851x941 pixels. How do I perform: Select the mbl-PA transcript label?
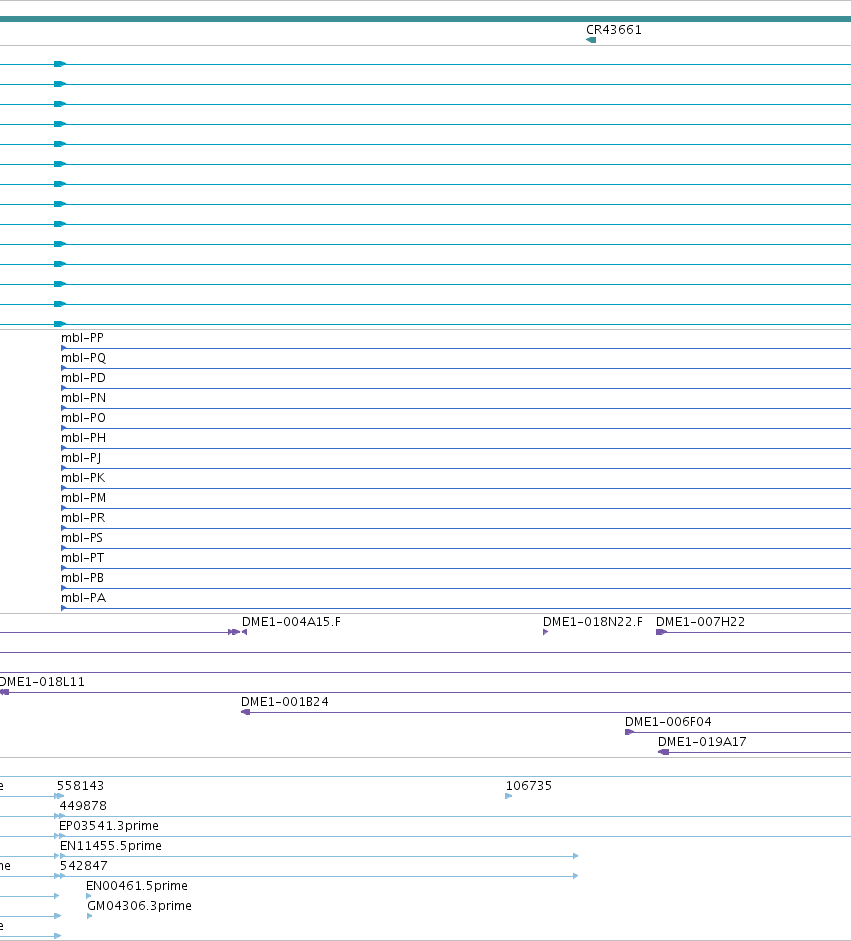click(83, 598)
